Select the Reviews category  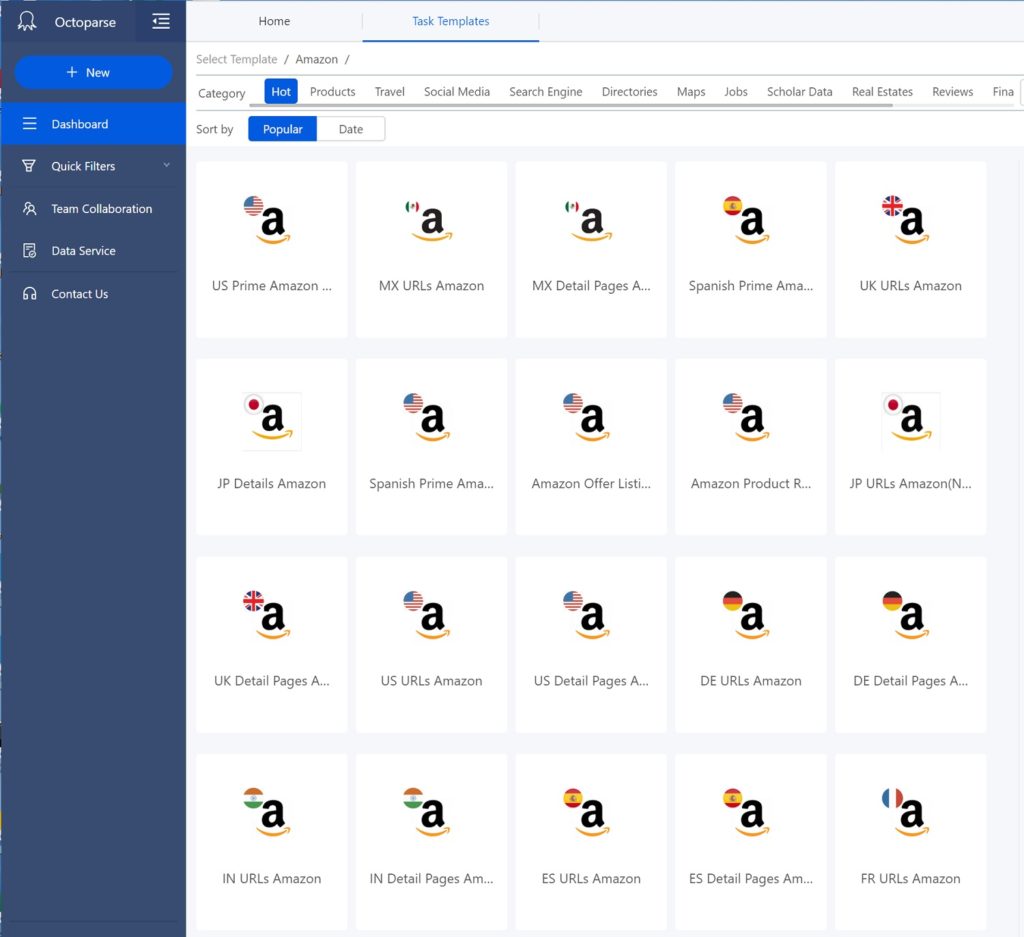pos(953,91)
